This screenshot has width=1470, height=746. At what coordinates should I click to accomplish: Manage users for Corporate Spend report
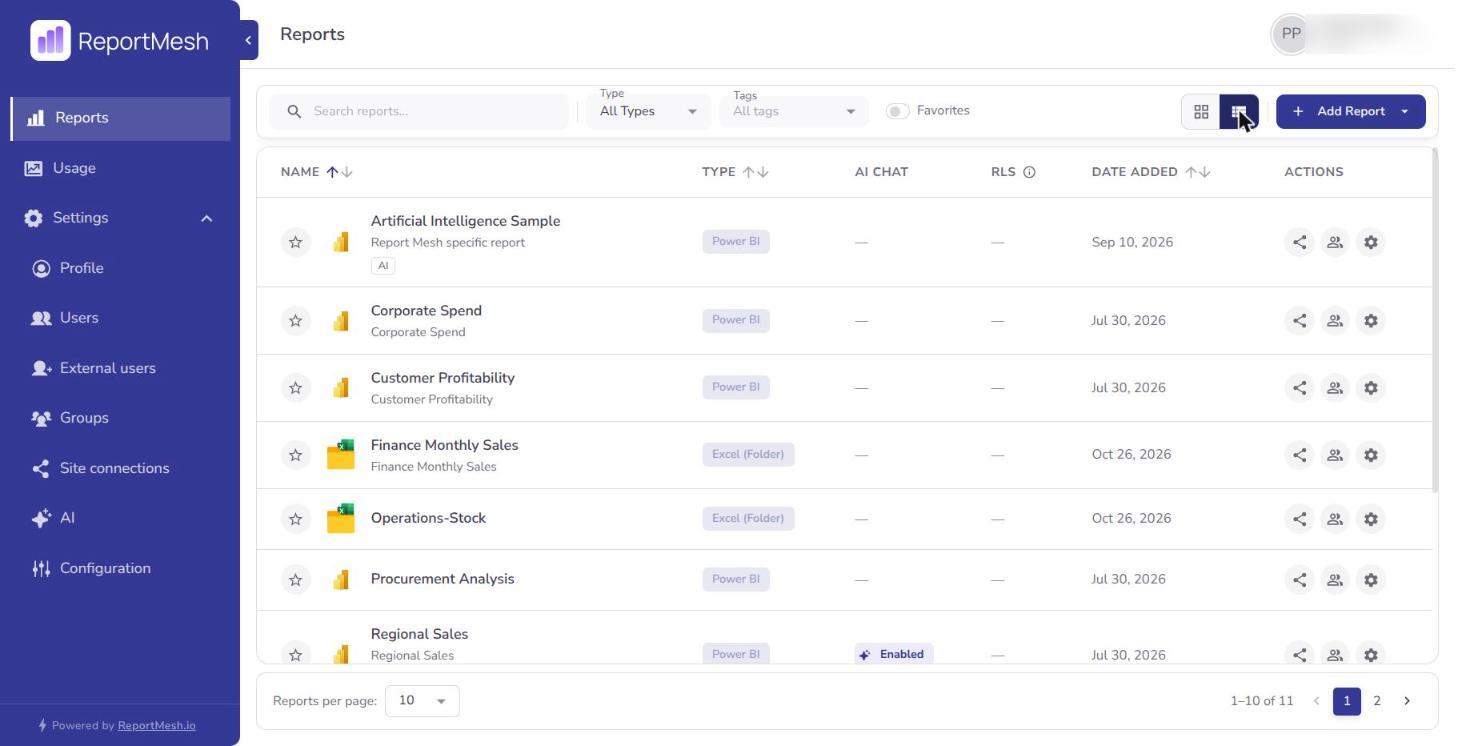click(1334, 321)
